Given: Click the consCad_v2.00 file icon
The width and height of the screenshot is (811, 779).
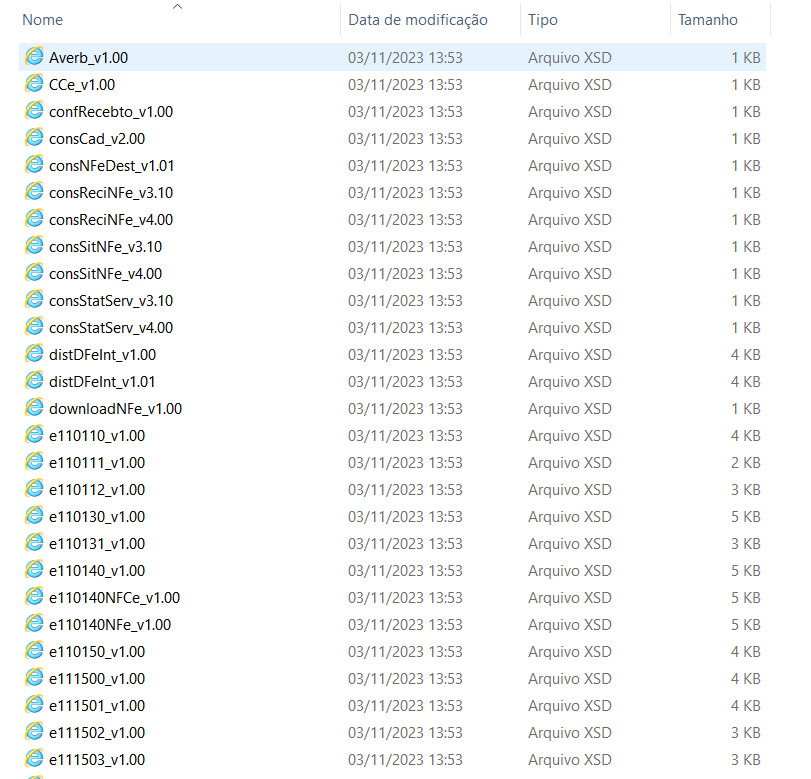Looking at the screenshot, I should [x=34, y=137].
